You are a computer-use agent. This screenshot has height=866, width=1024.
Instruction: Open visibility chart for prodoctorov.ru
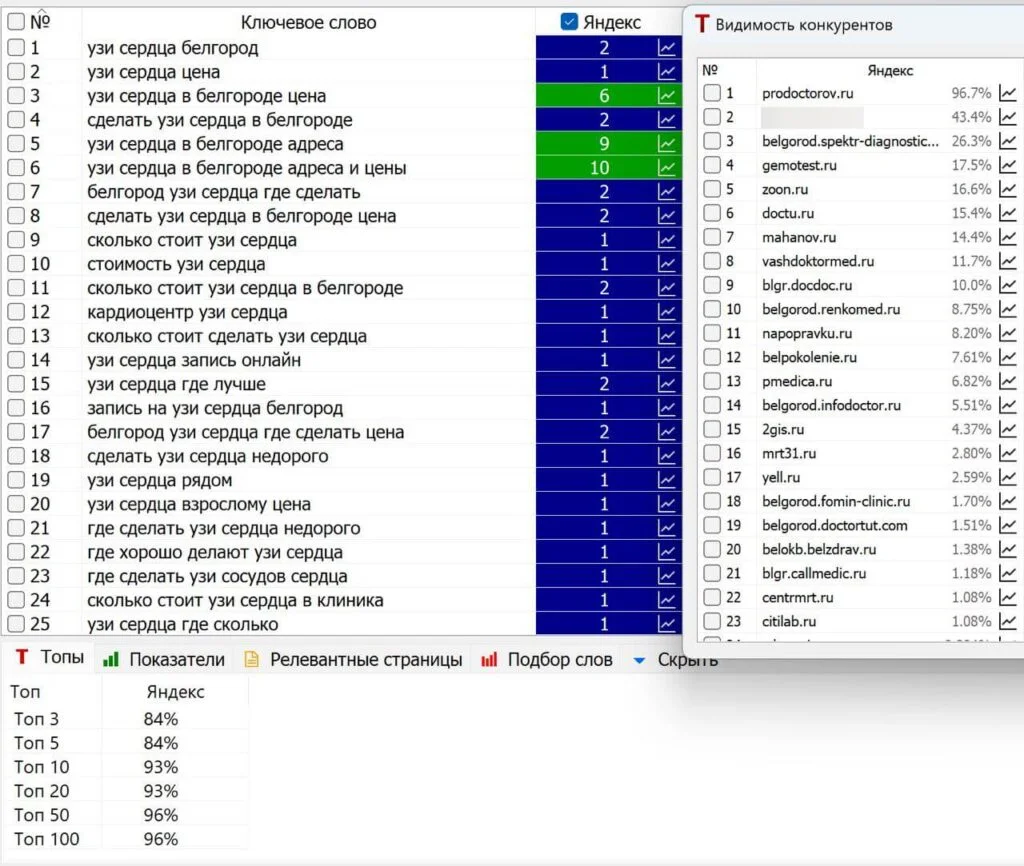tap(1008, 93)
